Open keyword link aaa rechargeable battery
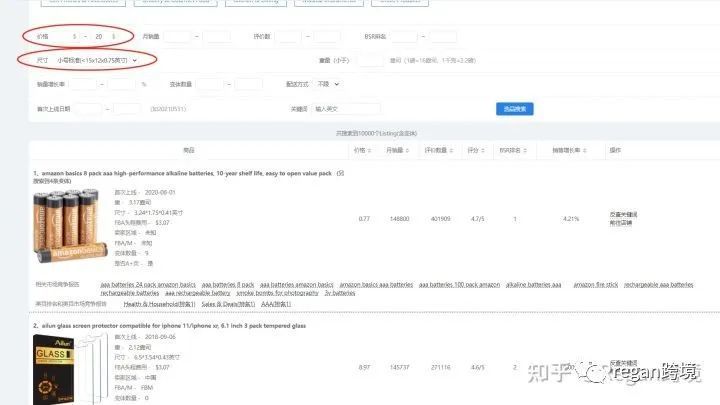This screenshot has height=405, width=720. pos(198,293)
